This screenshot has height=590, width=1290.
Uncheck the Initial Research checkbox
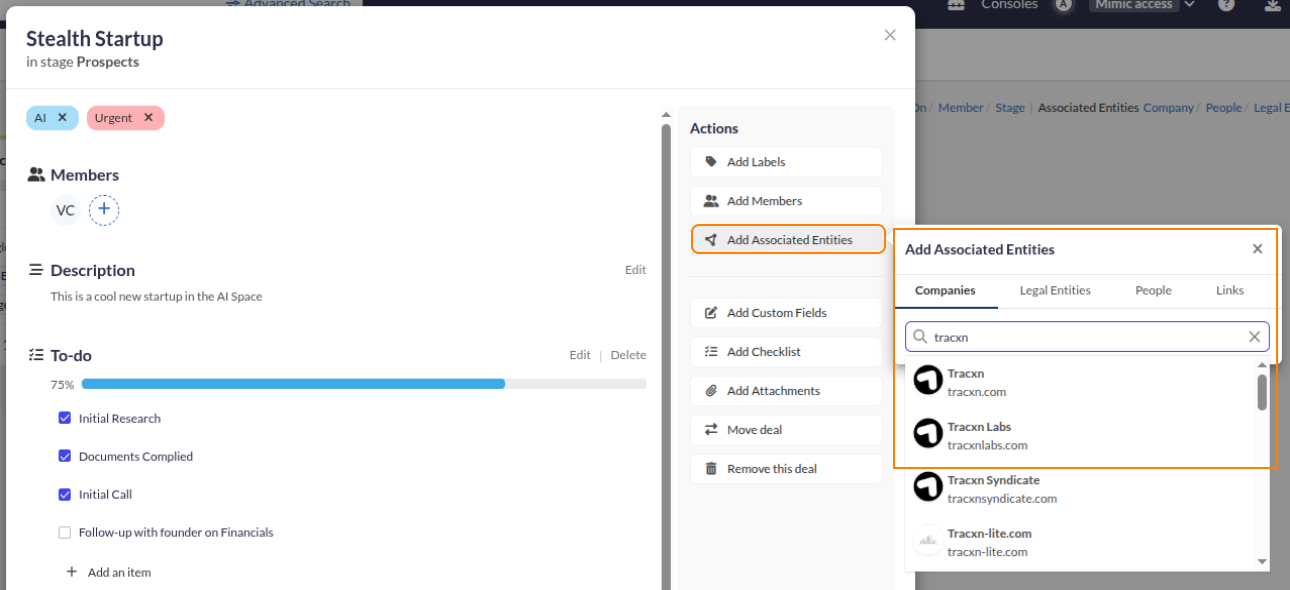click(65, 418)
